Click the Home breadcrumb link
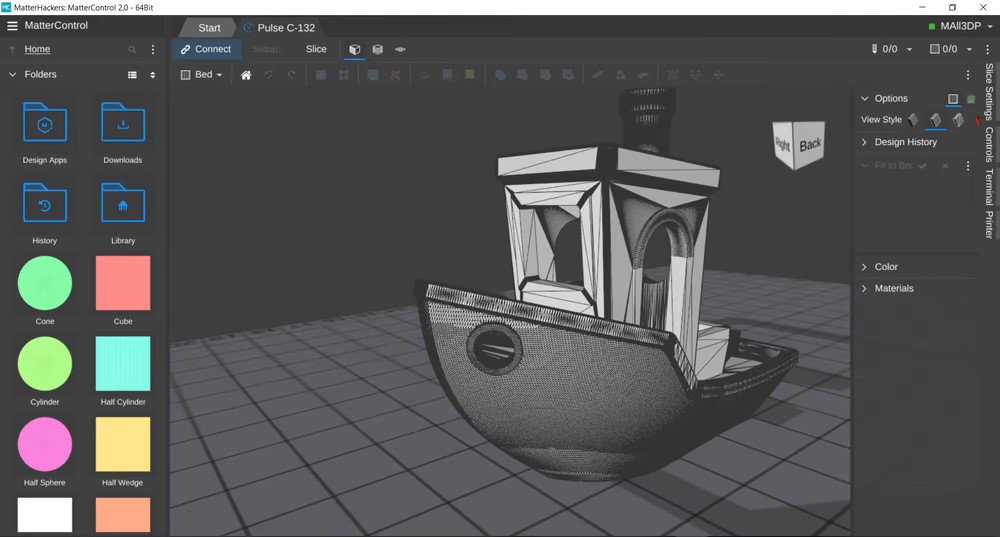This screenshot has width=1000, height=537. (37, 49)
